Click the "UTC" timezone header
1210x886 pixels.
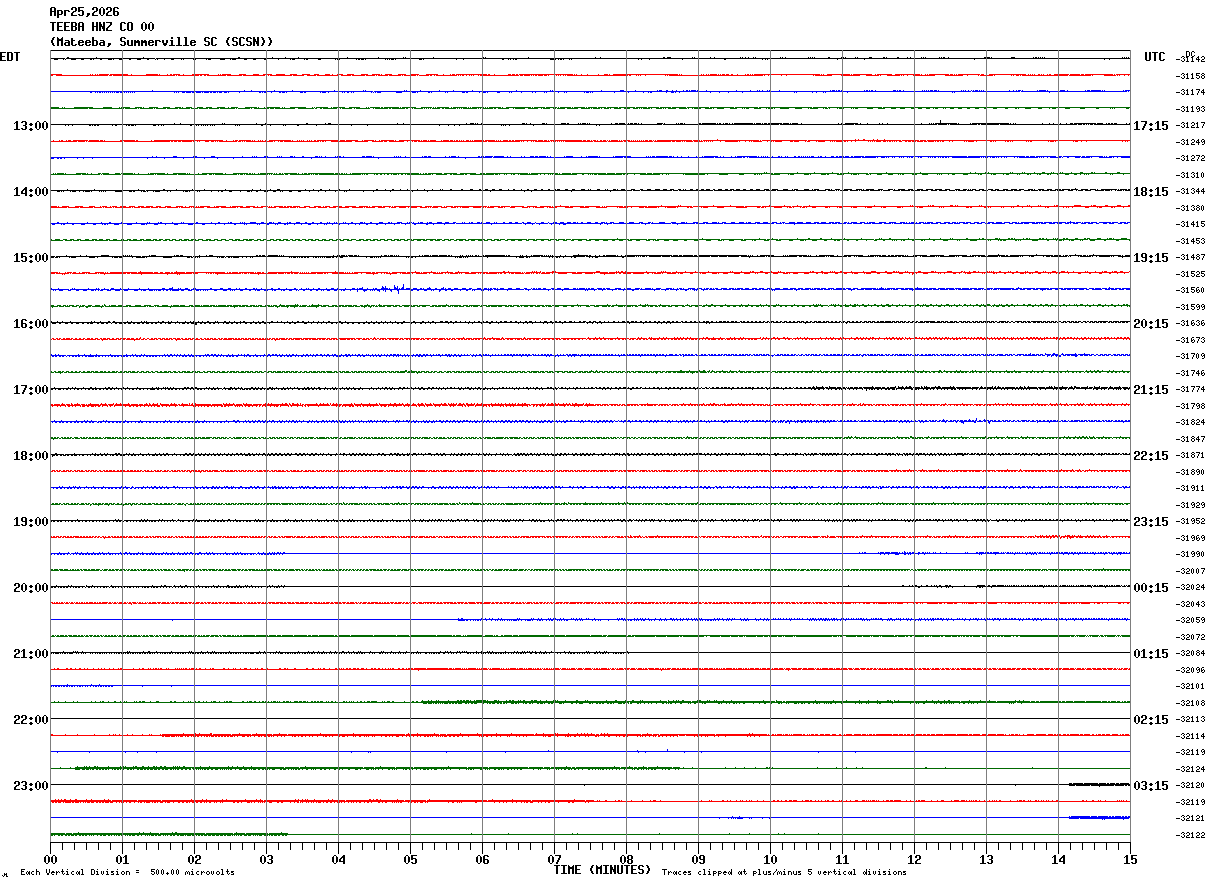coord(1155,57)
